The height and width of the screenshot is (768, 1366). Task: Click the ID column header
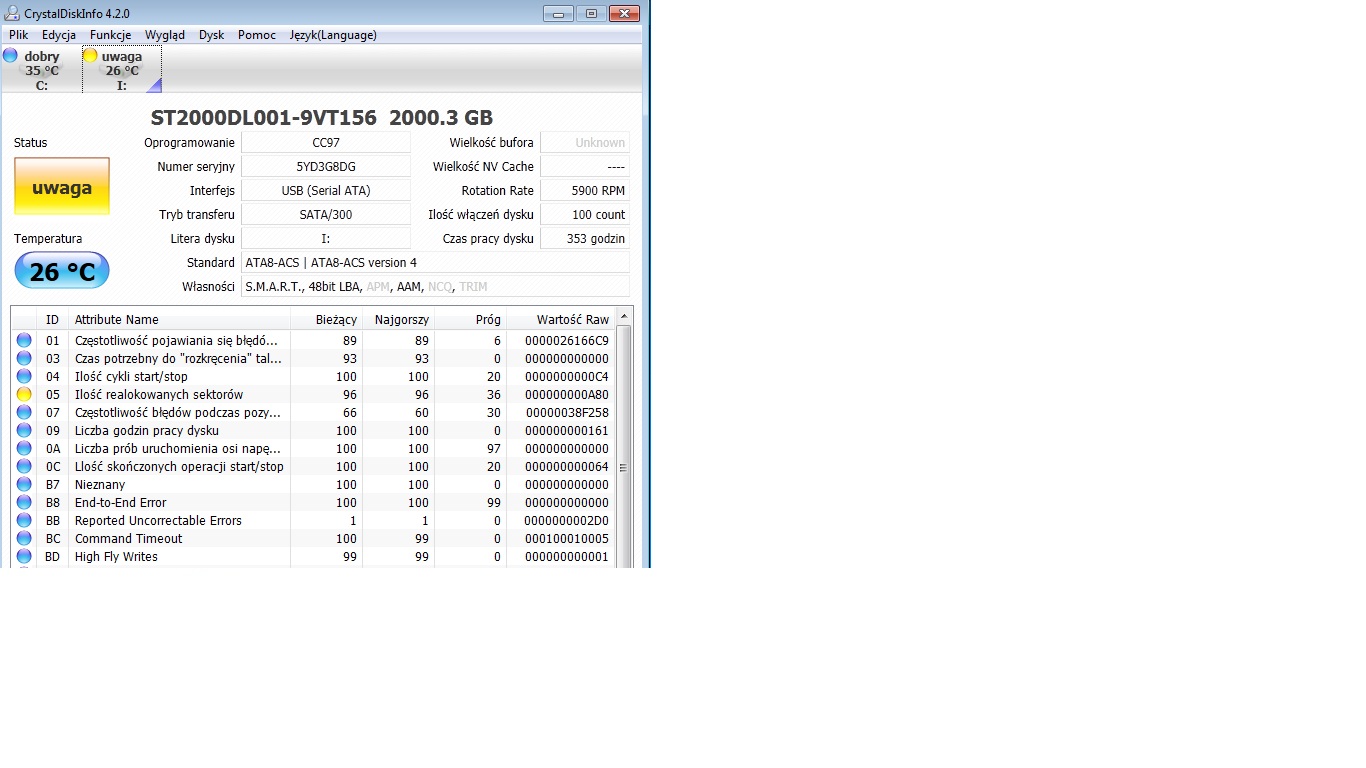53,320
